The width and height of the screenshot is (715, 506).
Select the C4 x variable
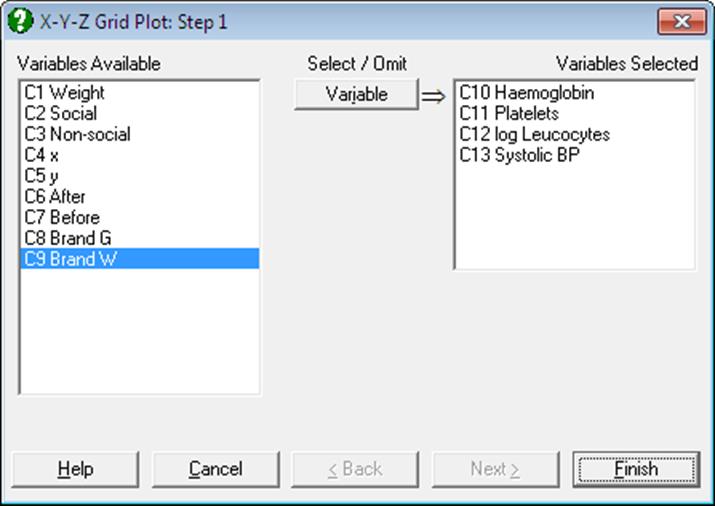(x=140, y=155)
